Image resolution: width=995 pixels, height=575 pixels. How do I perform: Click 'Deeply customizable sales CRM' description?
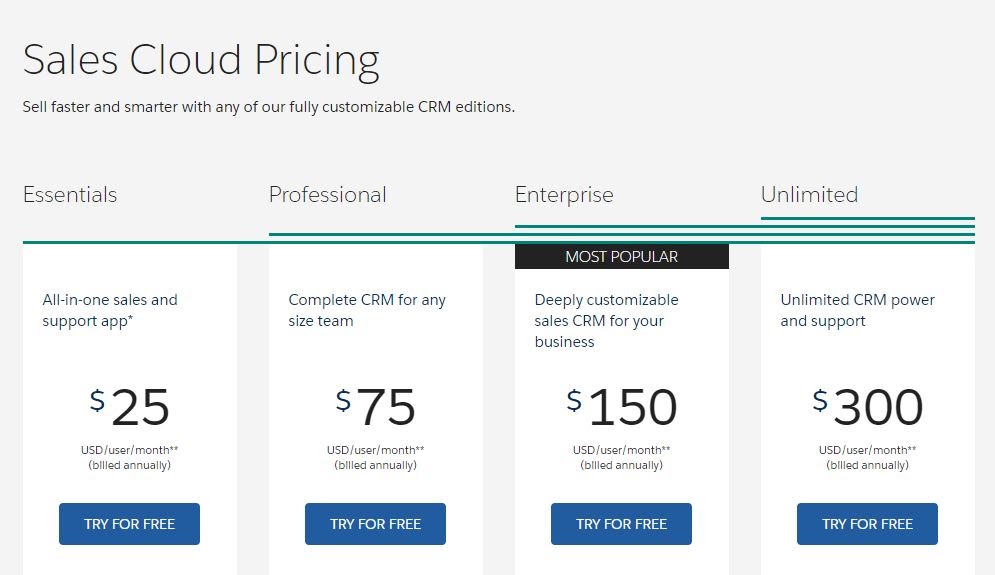[x=606, y=320]
